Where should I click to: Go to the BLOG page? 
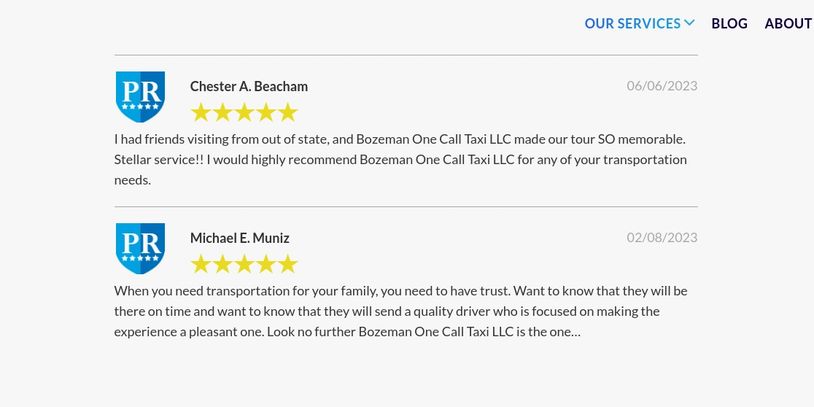point(729,24)
